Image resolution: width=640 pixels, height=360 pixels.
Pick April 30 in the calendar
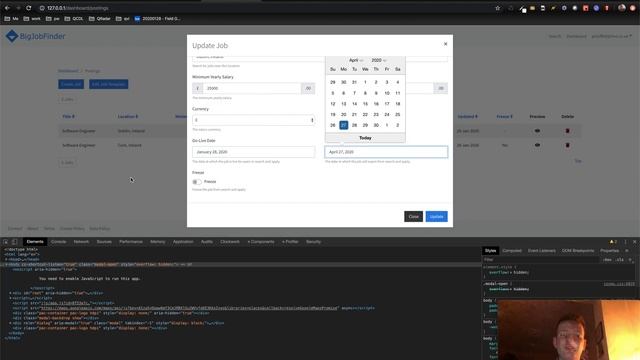[x=376, y=125]
